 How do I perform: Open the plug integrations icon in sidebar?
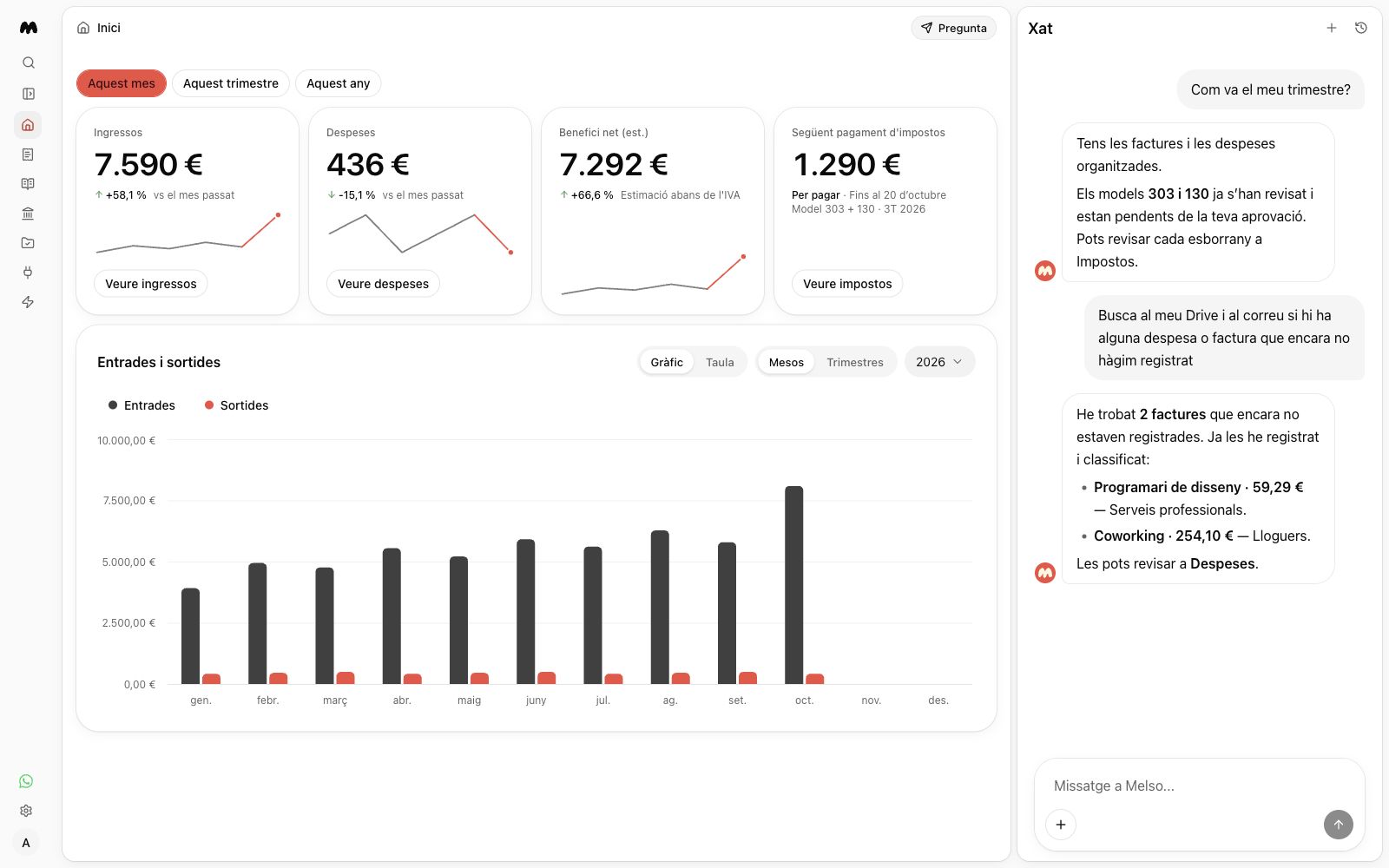point(28,273)
